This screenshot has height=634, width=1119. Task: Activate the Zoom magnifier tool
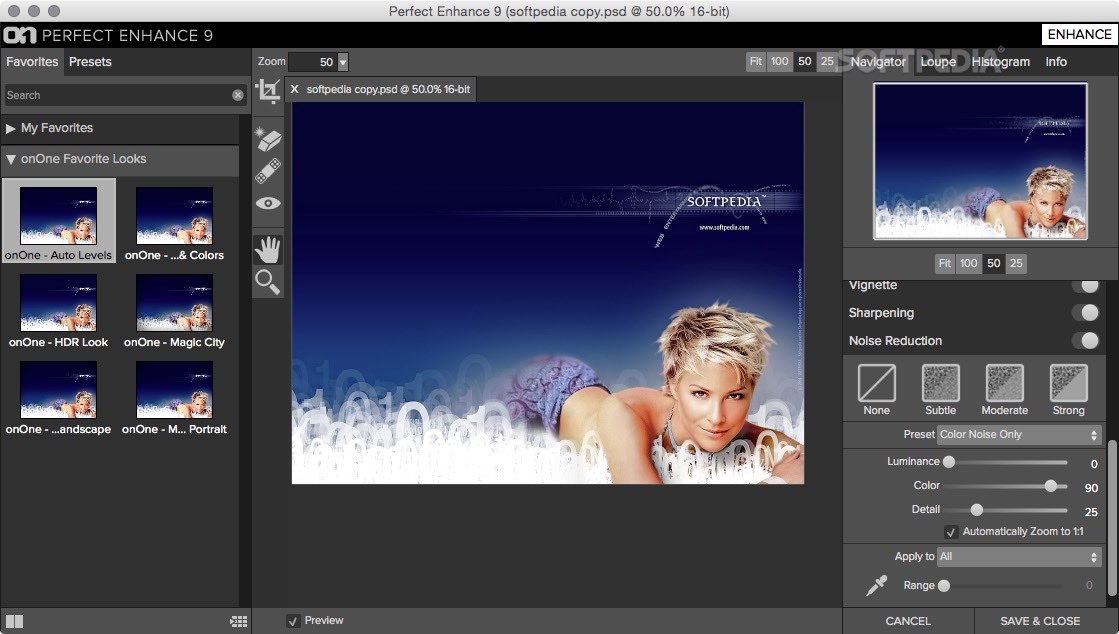[268, 282]
